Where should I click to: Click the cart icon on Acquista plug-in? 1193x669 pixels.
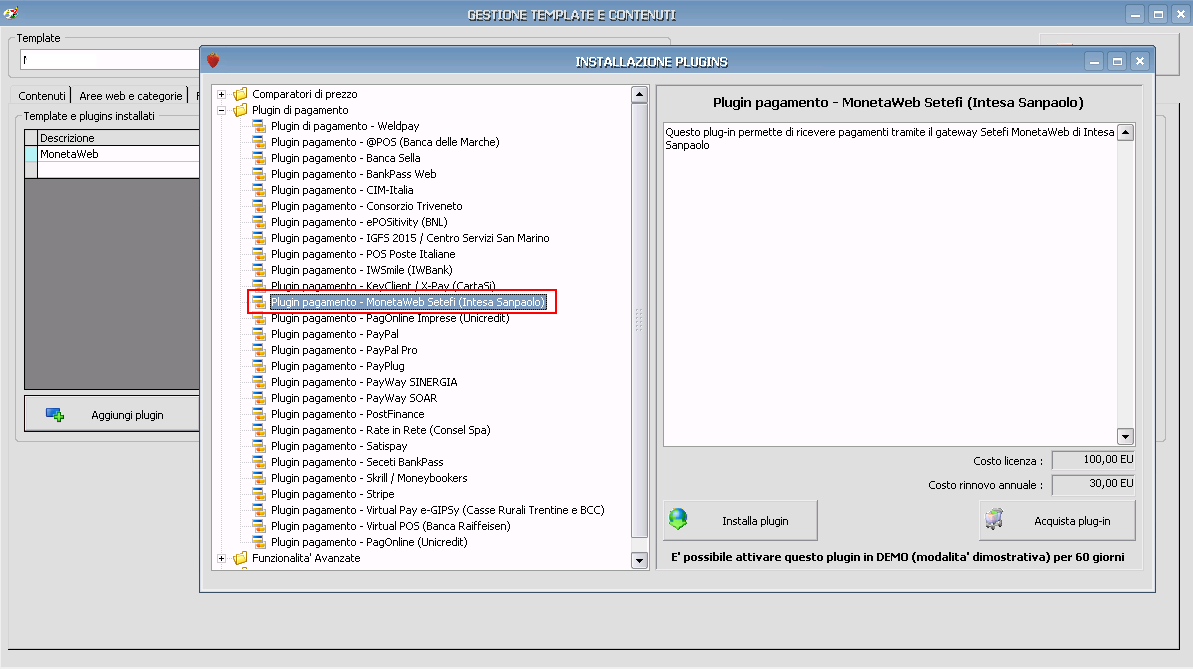point(994,520)
